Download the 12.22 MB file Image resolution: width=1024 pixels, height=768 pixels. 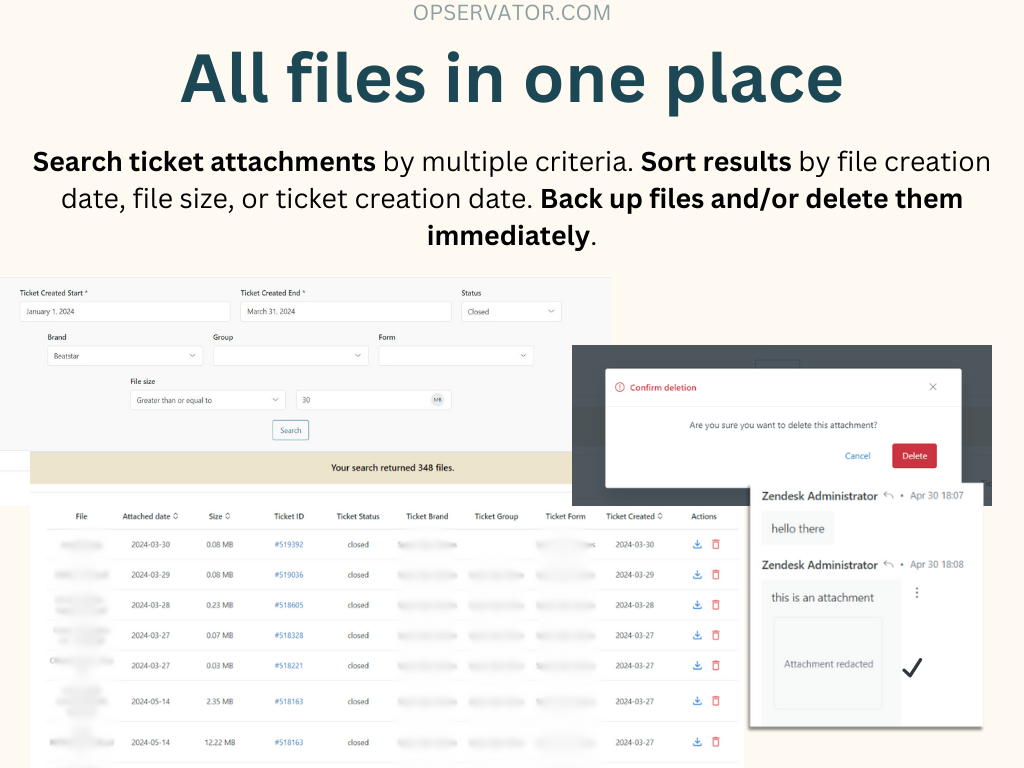[697, 742]
